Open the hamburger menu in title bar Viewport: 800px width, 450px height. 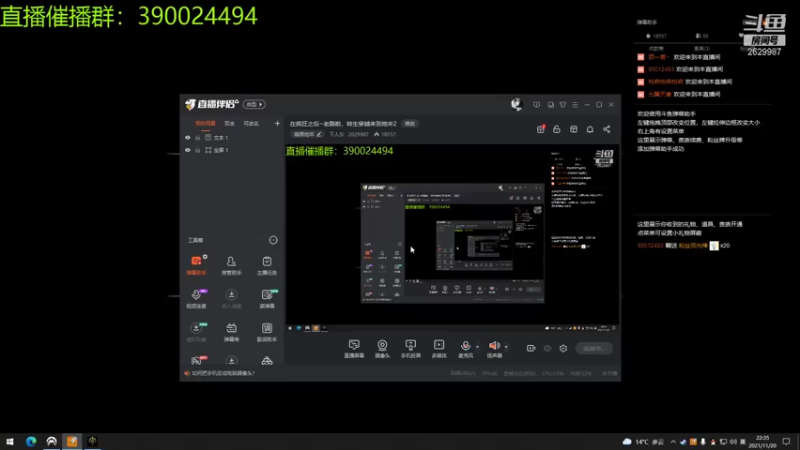(x=575, y=105)
